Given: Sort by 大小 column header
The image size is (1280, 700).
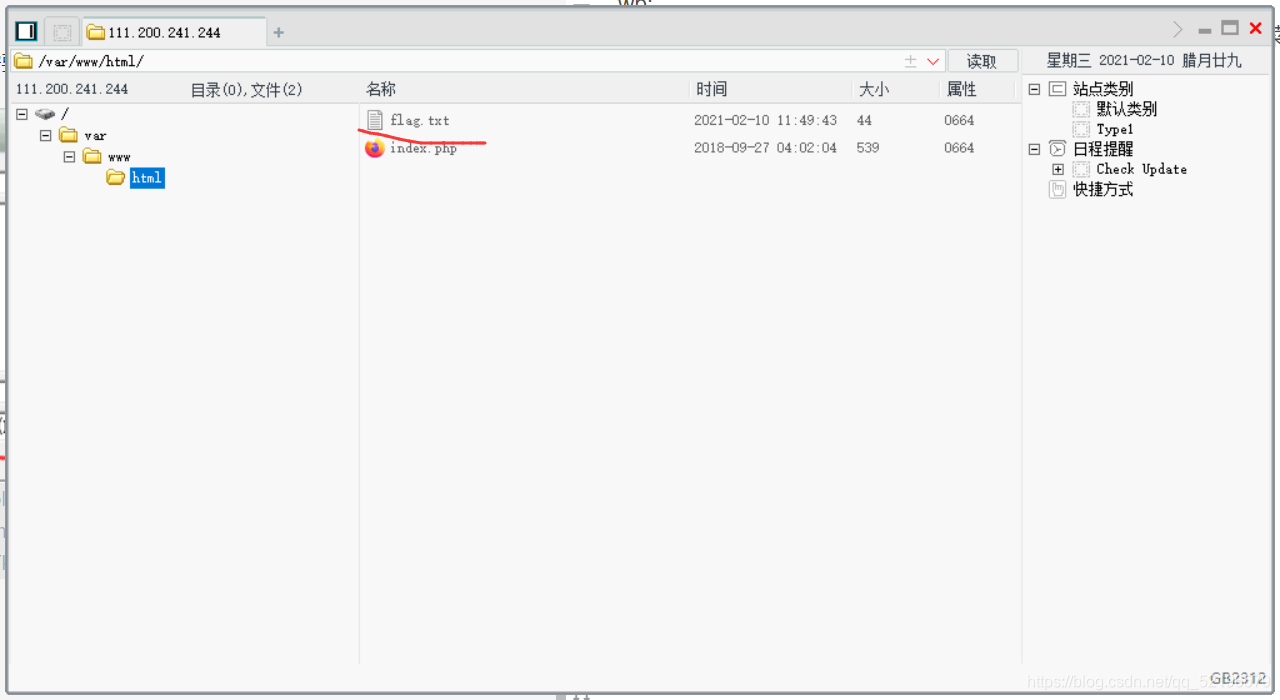Looking at the screenshot, I should pos(873,89).
